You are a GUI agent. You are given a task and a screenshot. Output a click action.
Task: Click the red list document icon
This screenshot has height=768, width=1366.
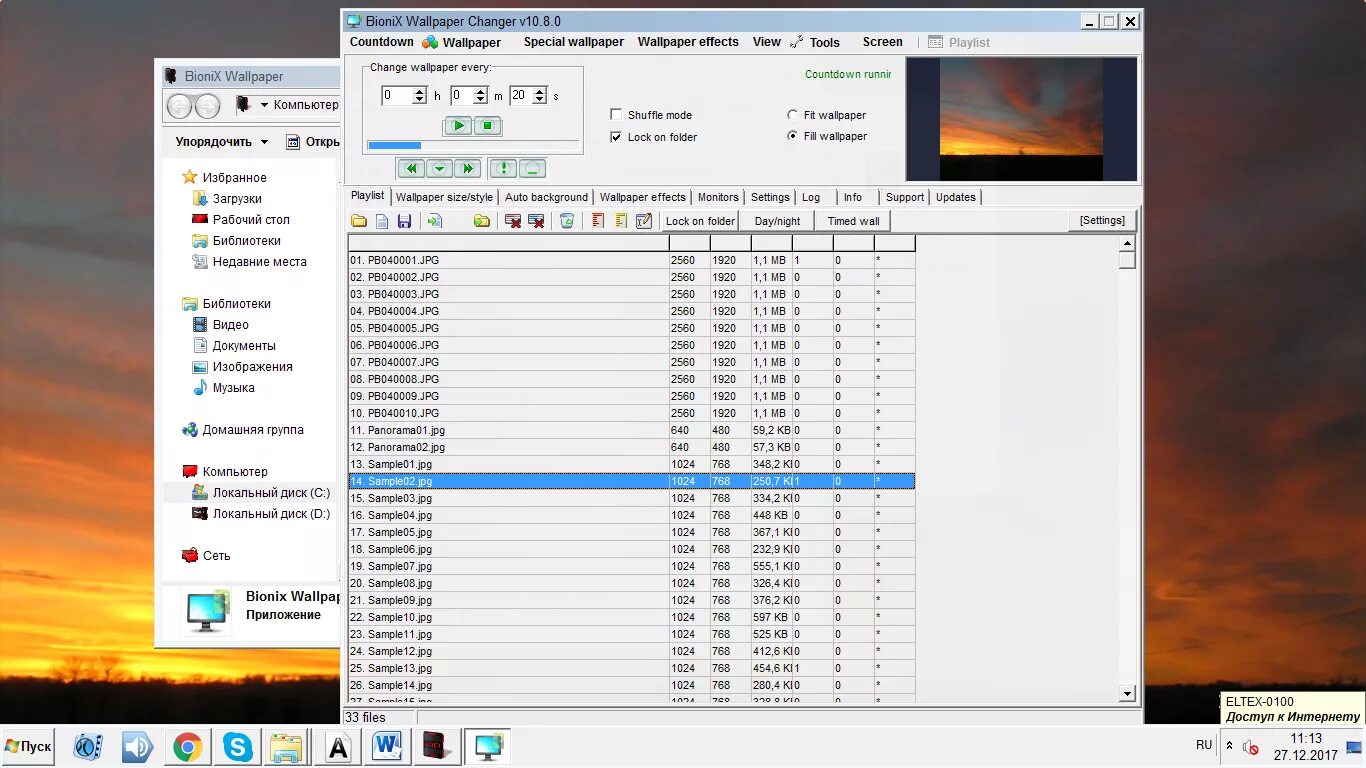click(598, 221)
